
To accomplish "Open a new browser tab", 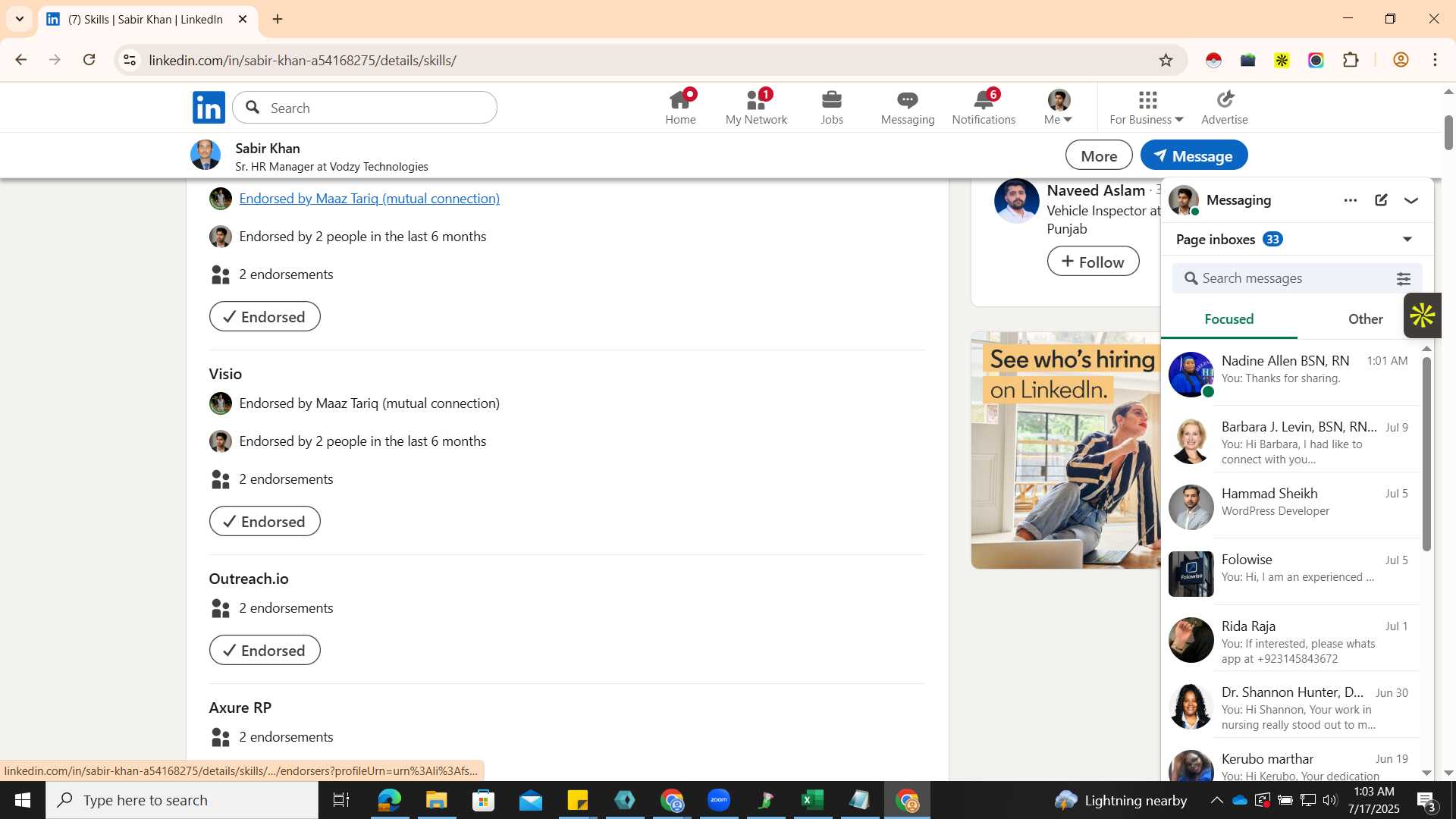I will [278, 19].
